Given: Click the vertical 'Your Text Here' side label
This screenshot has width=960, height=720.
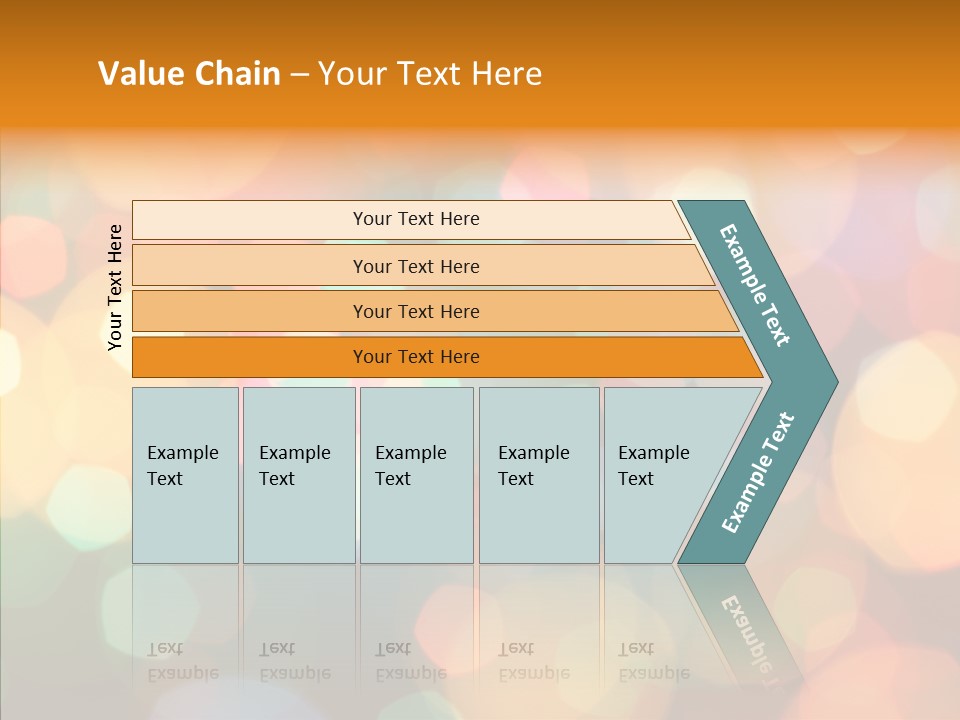Looking at the screenshot, I should [x=115, y=288].
